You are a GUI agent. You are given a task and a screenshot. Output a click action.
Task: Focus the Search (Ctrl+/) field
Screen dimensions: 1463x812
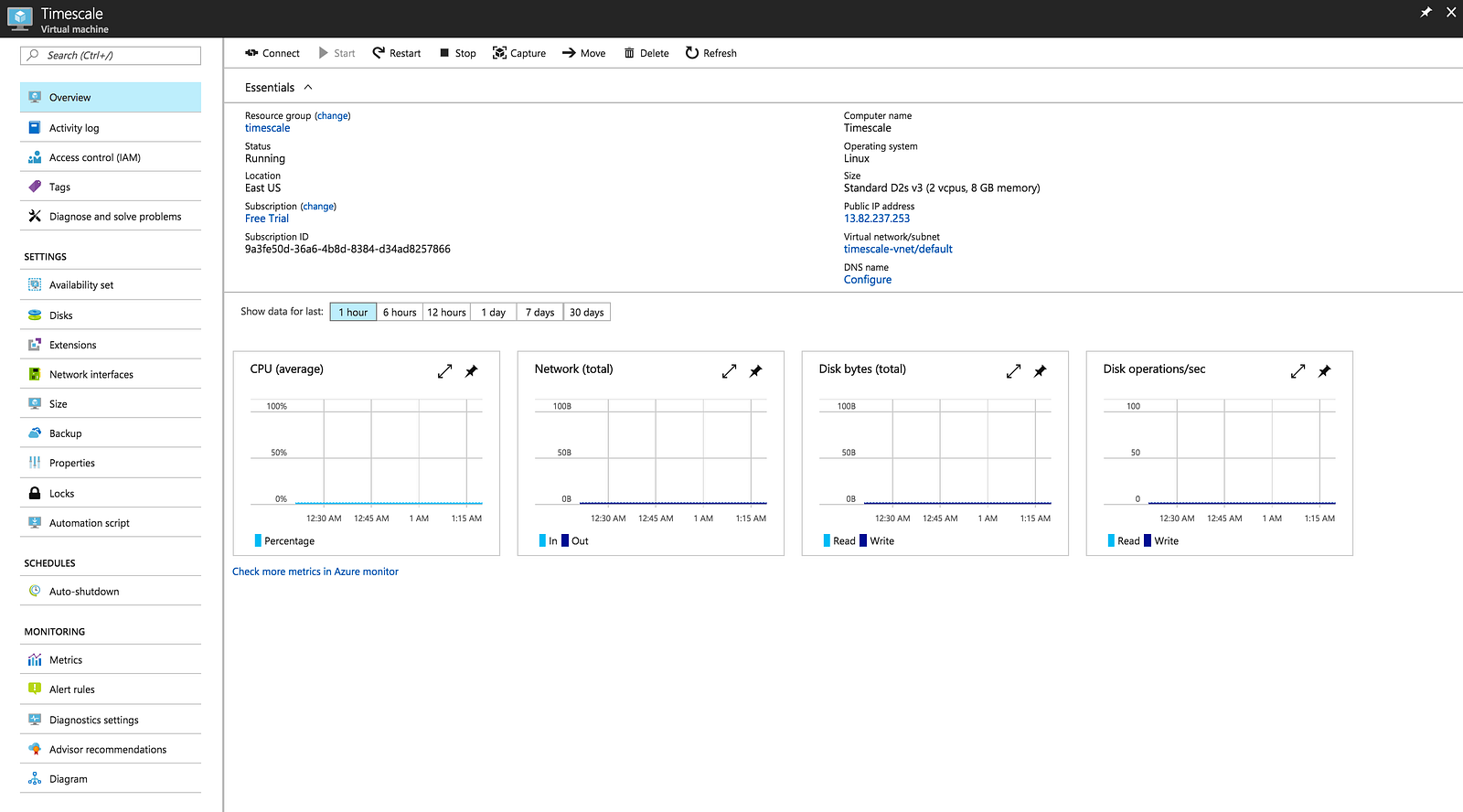pyautogui.click(x=111, y=56)
